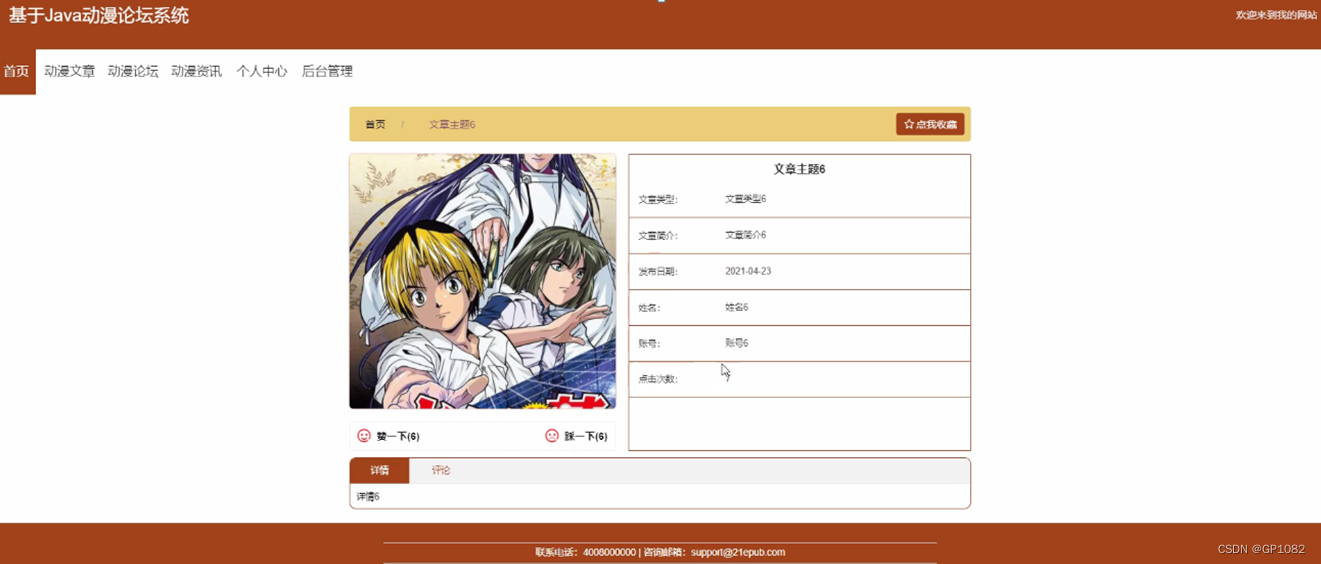Image resolution: width=1321 pixels, height=564 pixels.
Task: Click the 文章主题6 heading in details panel
Action: pyautogui.click(x=799, y=169)
